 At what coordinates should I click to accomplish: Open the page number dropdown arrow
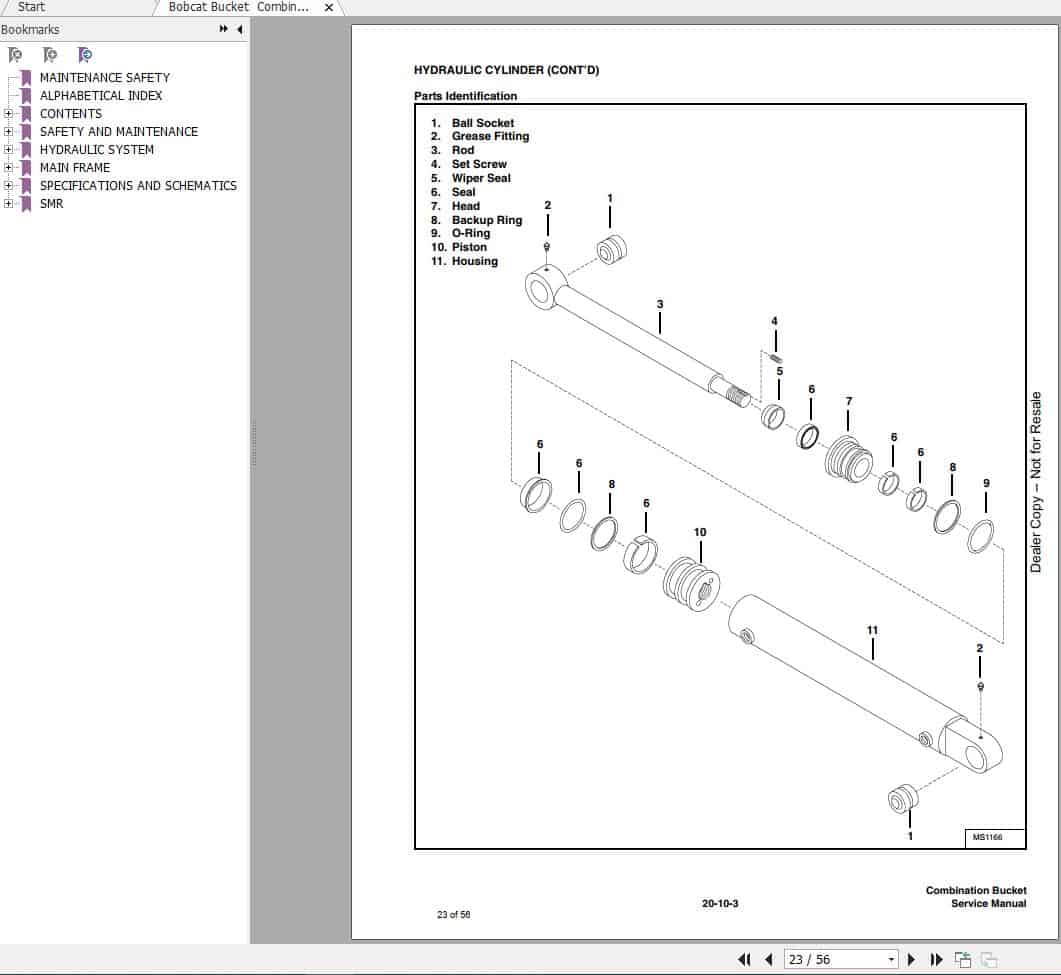point(889,958)
